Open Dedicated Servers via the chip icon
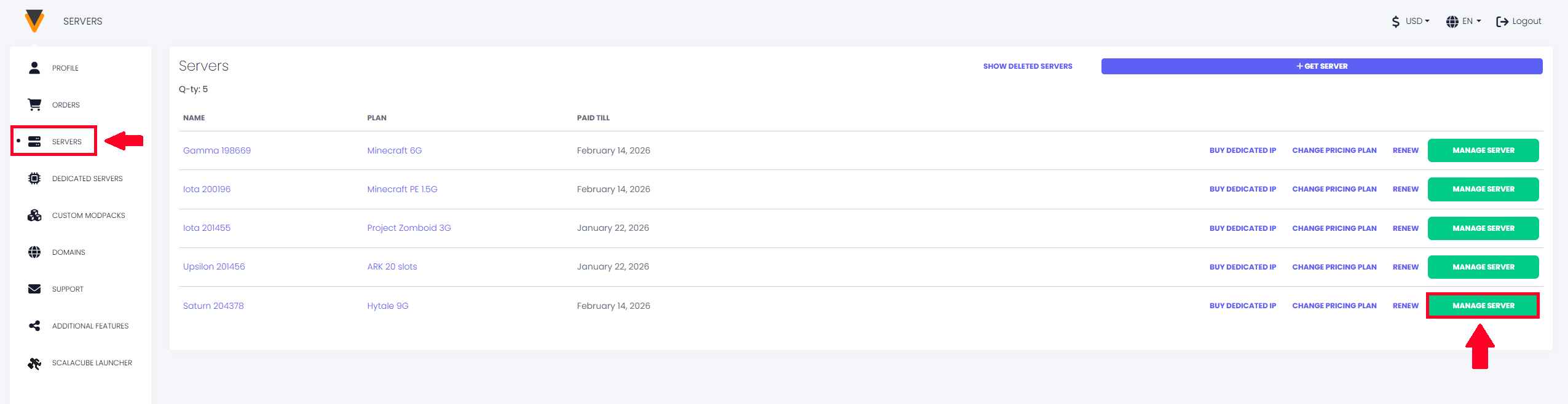Viewport: 1568px width, 404px height. [35, 178]
